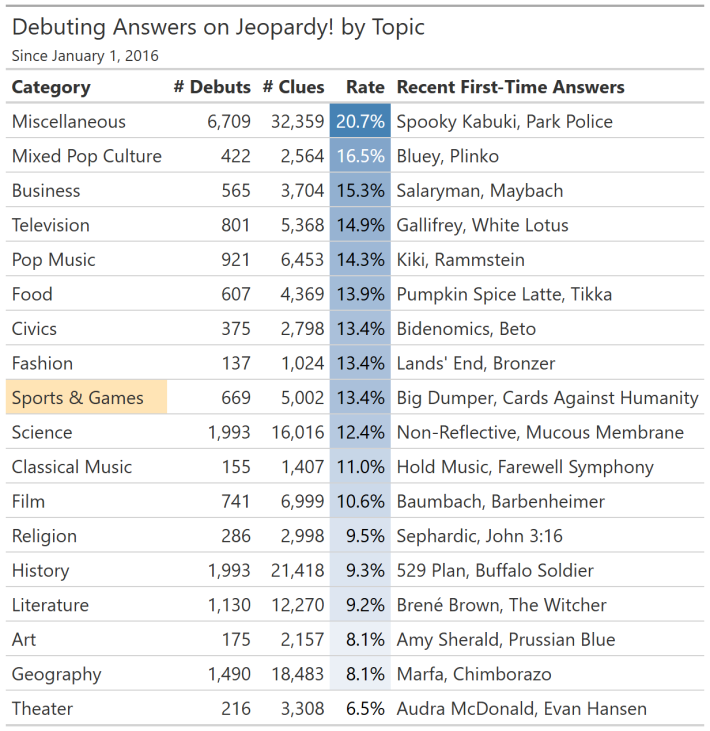Click the 16.5% rate cell for Mixed Pop Culture

pos(360,156)
